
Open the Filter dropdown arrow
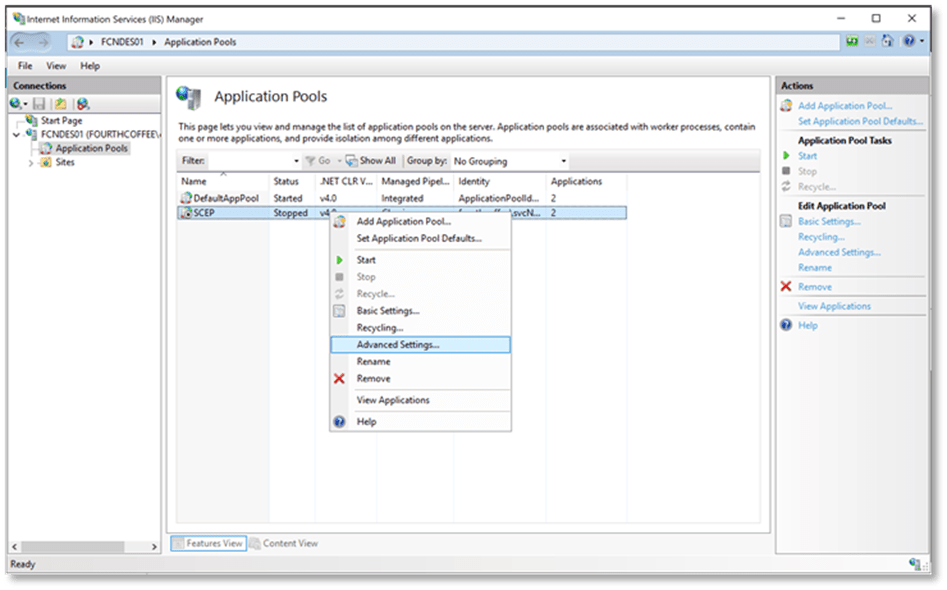[296, 161]
